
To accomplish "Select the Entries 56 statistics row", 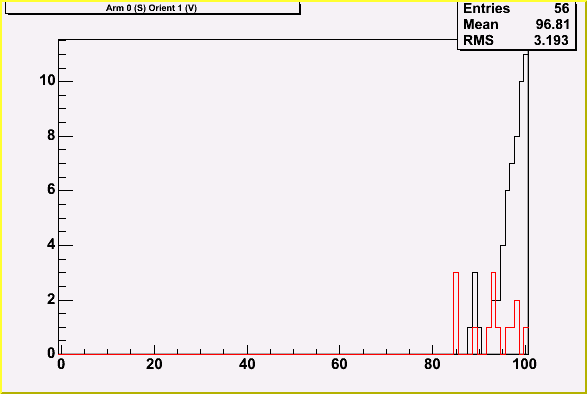I will point(516,8).
